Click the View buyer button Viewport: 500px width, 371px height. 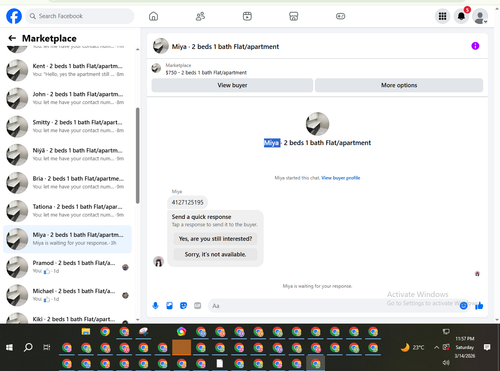(232, 85)
